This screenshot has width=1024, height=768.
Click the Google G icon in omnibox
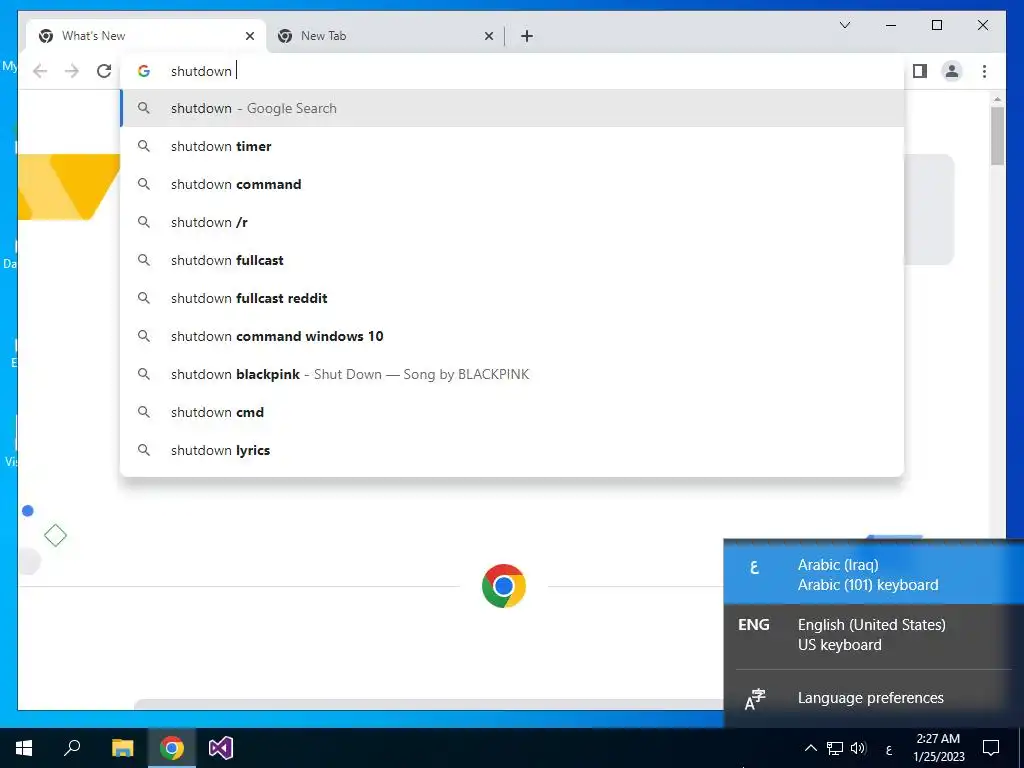click(144, 71)
